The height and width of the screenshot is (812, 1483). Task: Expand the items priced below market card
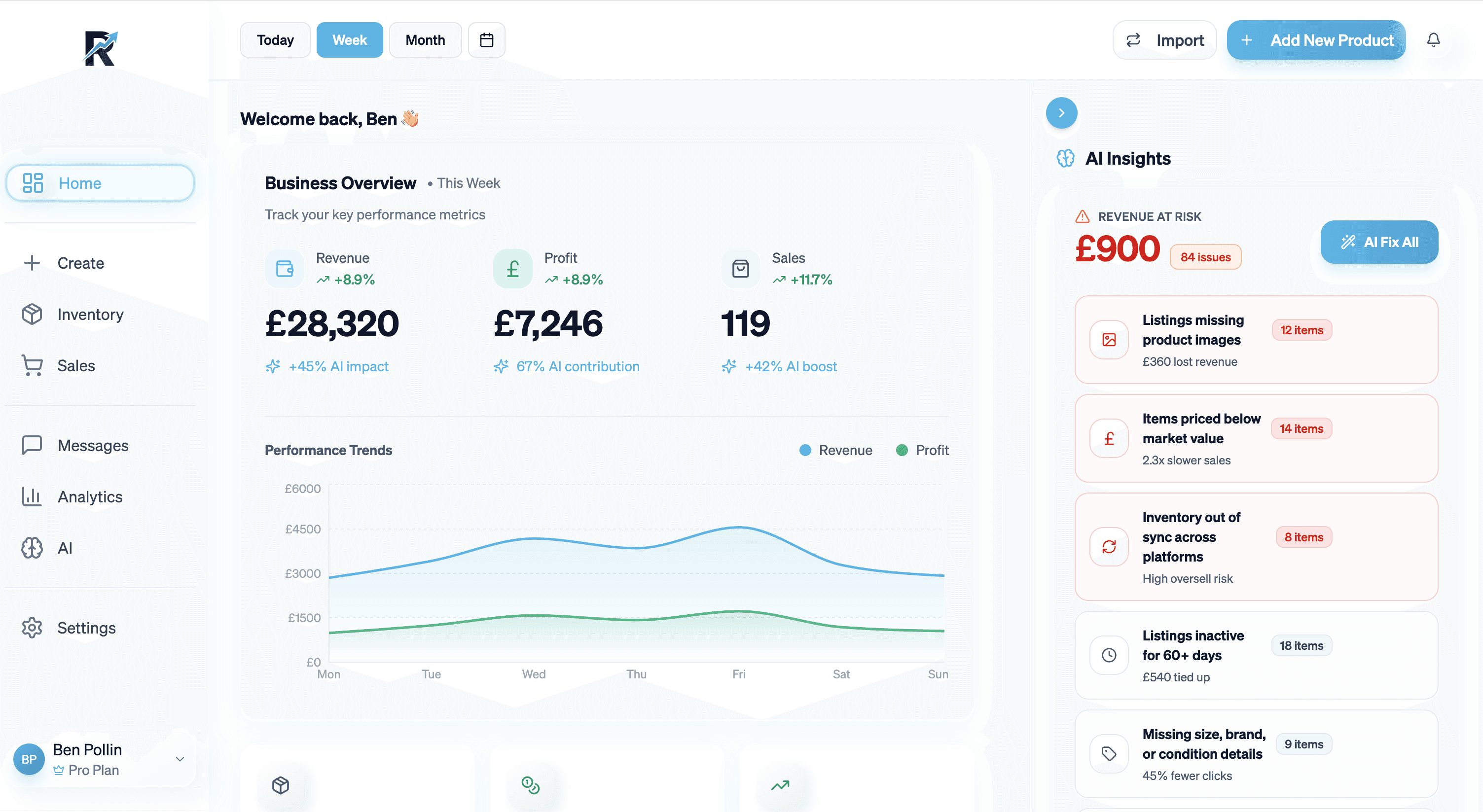1256,438
